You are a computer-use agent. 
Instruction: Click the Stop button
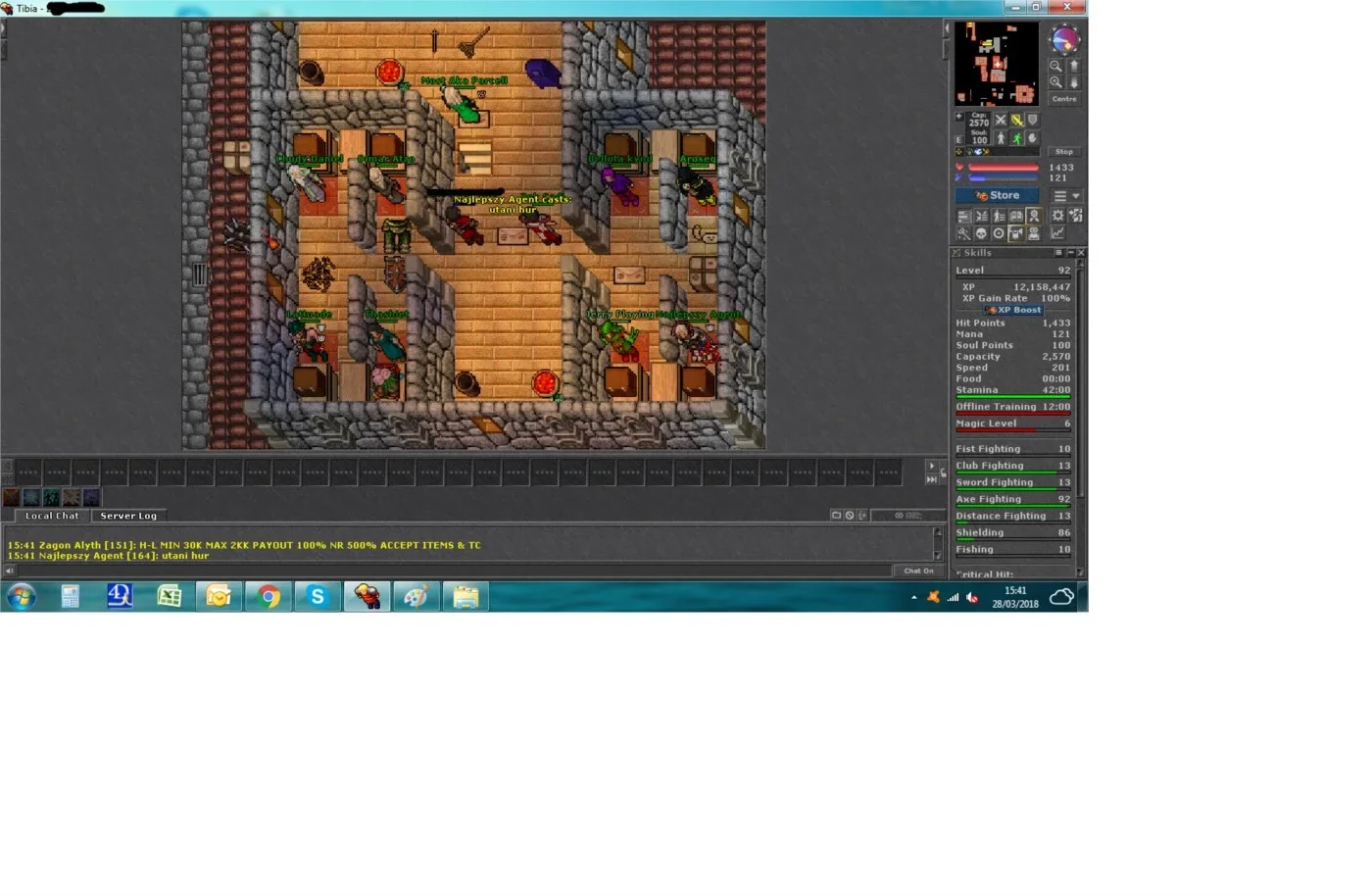click(1064, 152)
